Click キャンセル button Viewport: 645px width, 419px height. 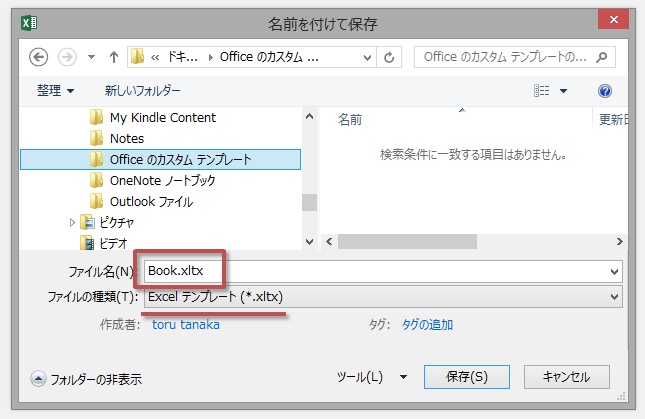(566, 377)
